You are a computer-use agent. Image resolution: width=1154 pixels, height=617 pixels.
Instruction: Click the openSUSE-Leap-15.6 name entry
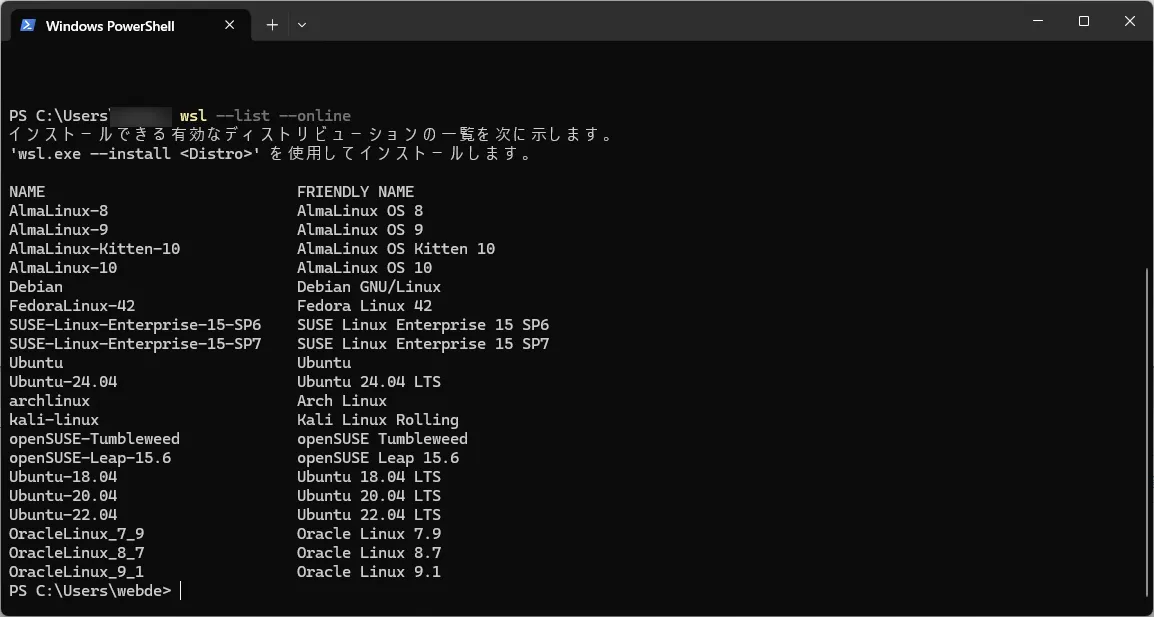(90, 459)
